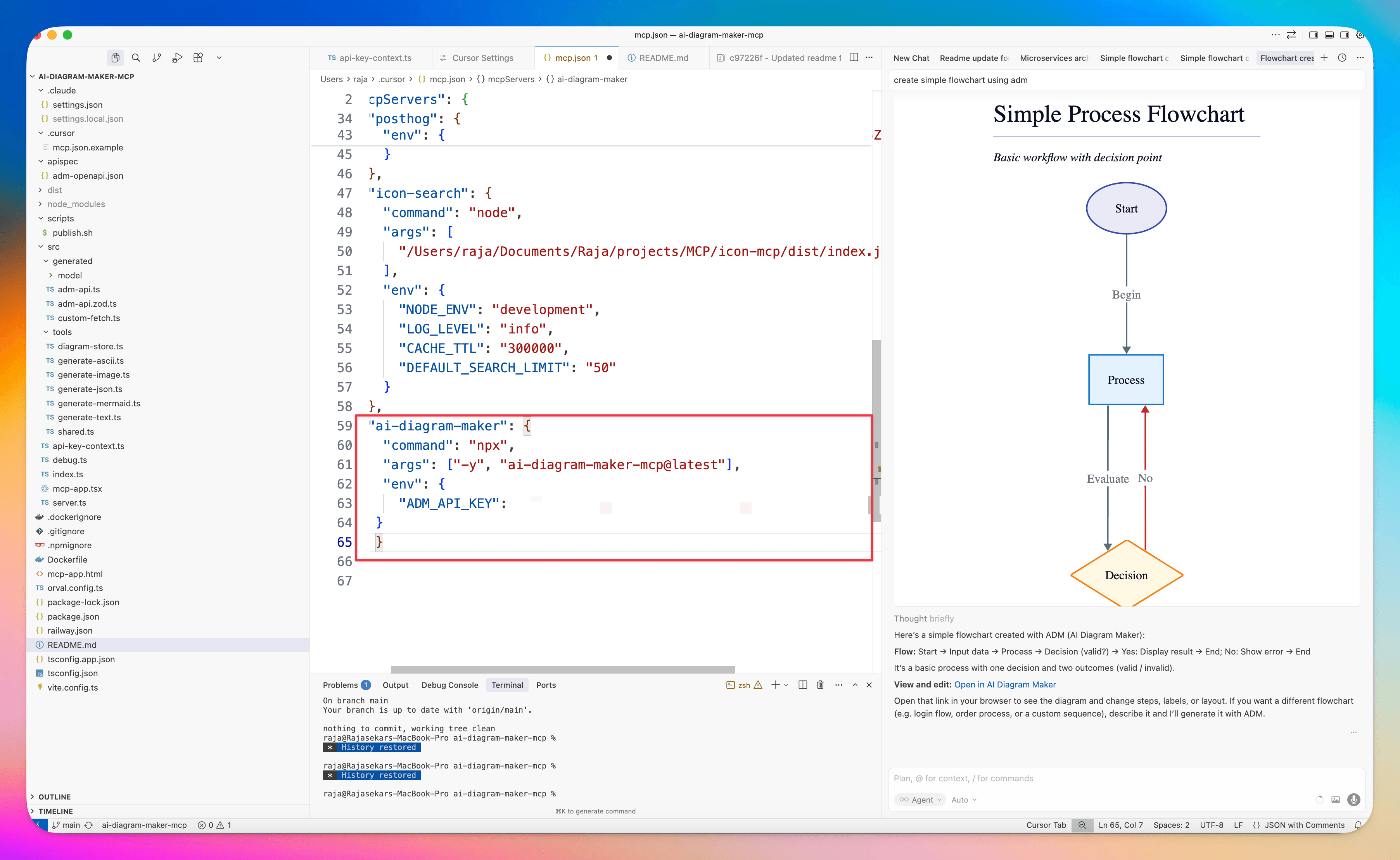This screenshot has width=1400, height=860.
Task: Open the link Open in AI Diagram Maker
Action: coord(1005,684)
